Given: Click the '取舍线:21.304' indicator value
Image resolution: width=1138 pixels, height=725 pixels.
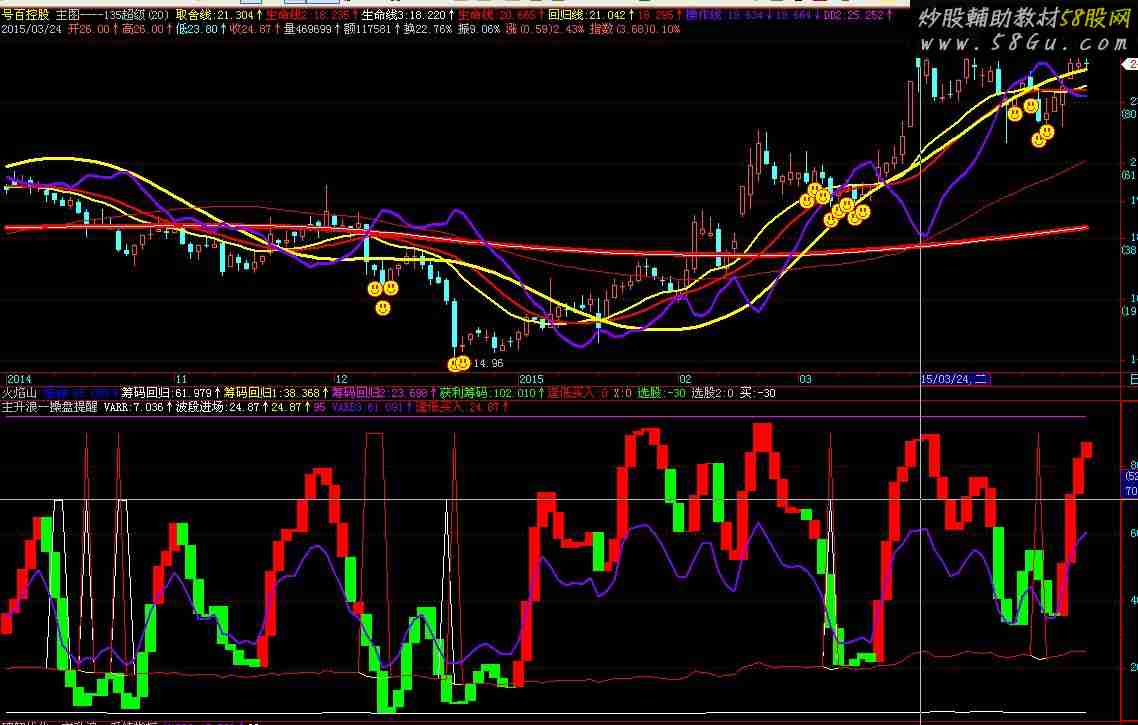Looking at the screenshot, I should point(214,15).
